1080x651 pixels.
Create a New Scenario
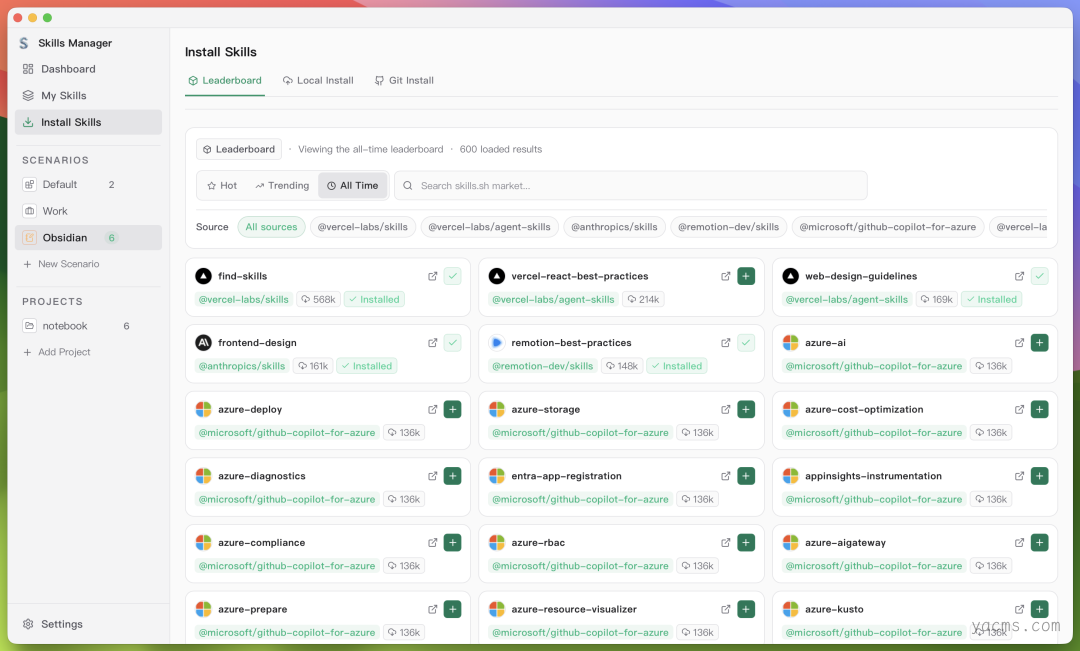pyautogui.click(x=61, y=264)
